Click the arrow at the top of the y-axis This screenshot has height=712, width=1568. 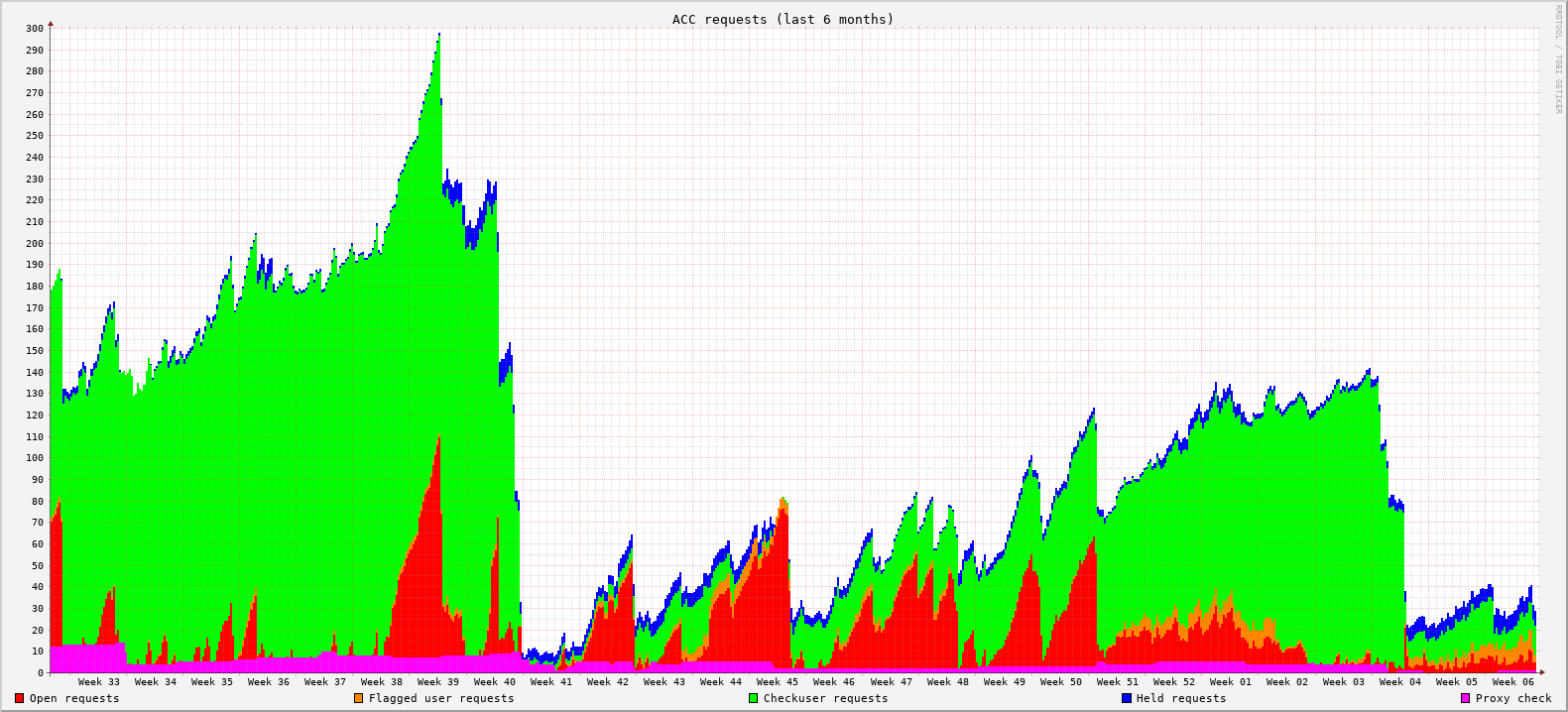coord(51,23)
